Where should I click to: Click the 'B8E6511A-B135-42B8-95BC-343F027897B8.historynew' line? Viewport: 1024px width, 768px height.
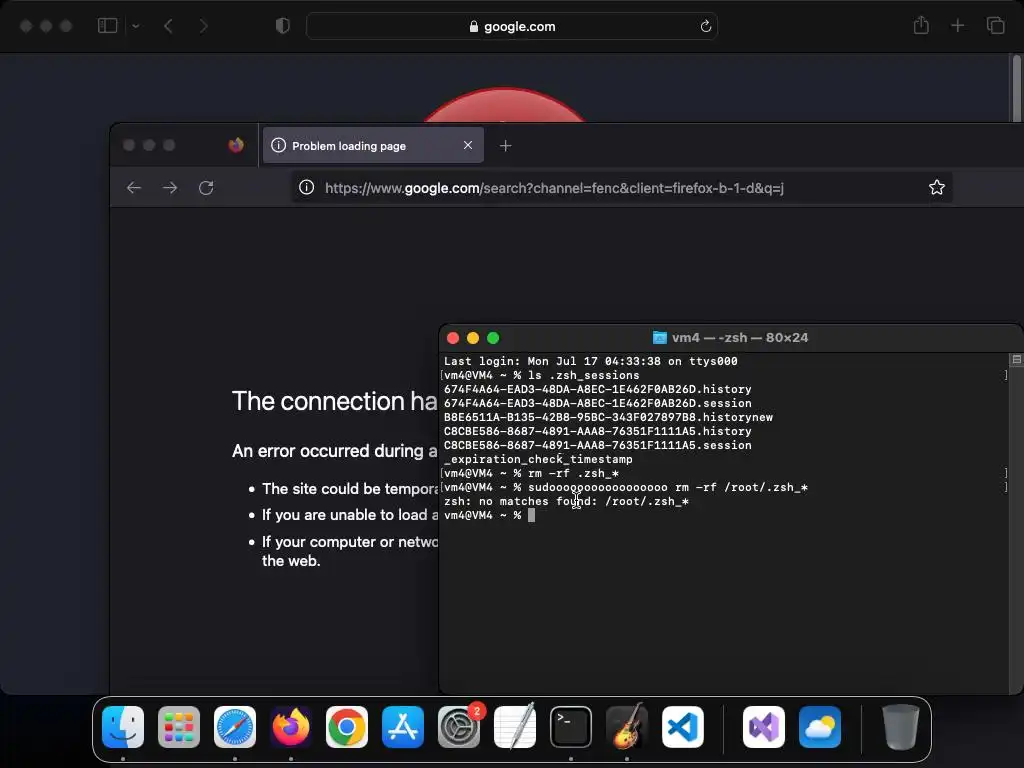tap(608, 417)
